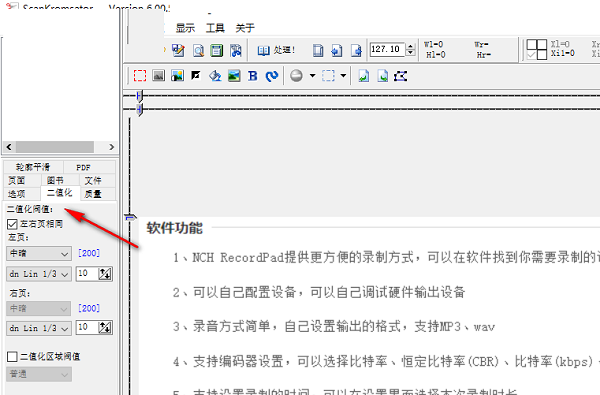This screenshot has height=395, width=600.
Task: Click the line 2、可以自己配置设备
Action: coord(319,292)
